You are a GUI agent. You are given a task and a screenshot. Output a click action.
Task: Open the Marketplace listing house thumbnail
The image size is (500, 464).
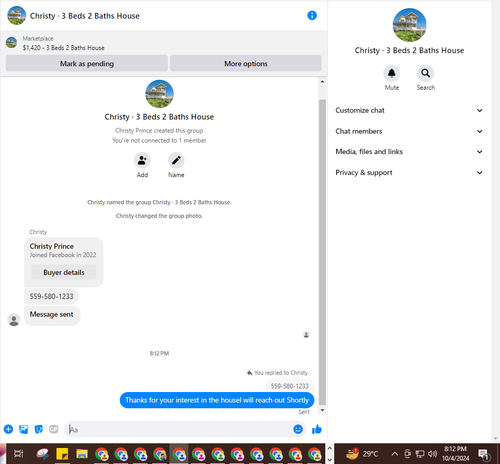(11, 42)
